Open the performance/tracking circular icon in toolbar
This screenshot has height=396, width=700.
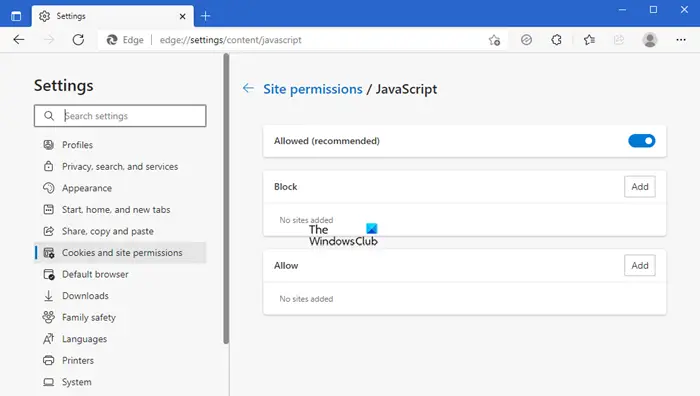pyautogui.click(x=526, y=40)
